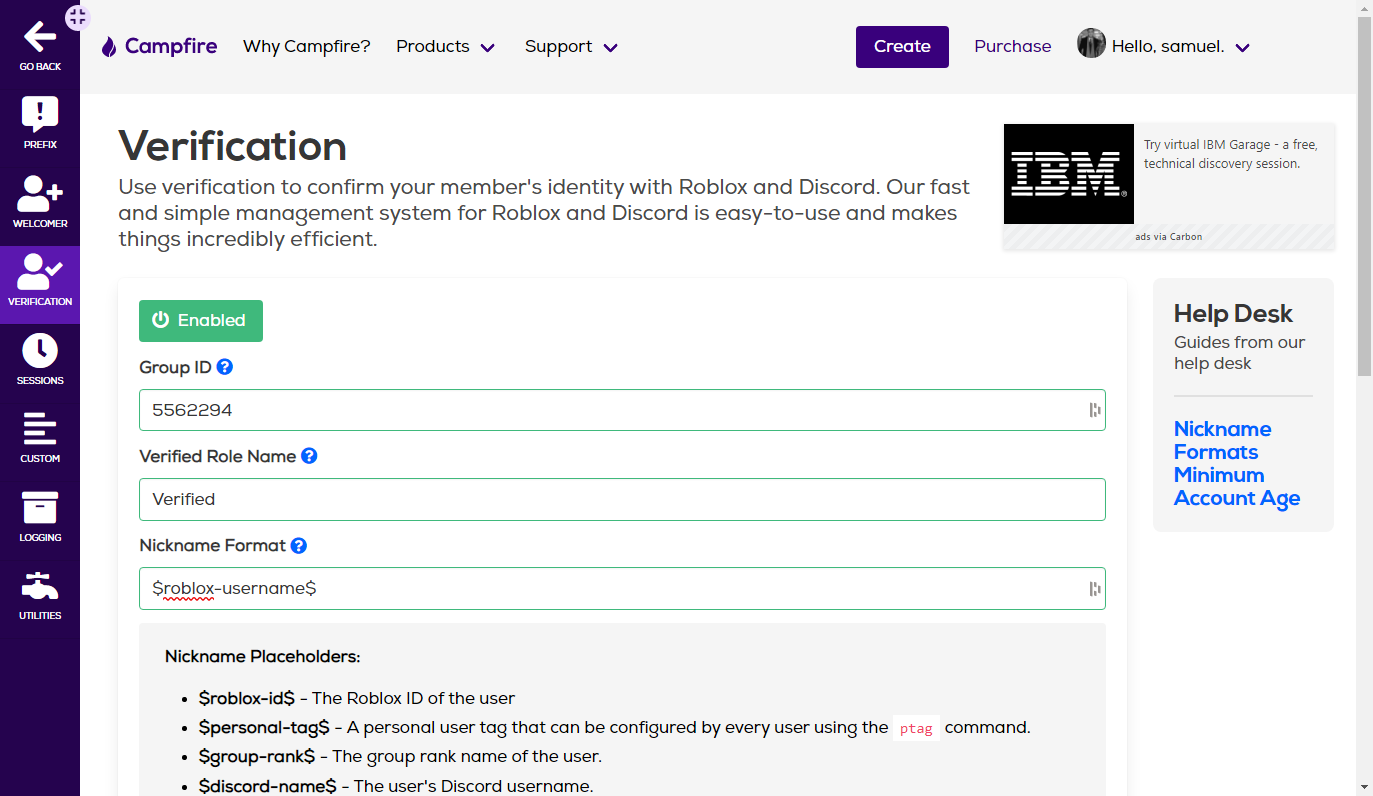Screen dimensions: 1373x796
Task: Click the $roblox-id$ placeholder text
Action: point(247,698)
